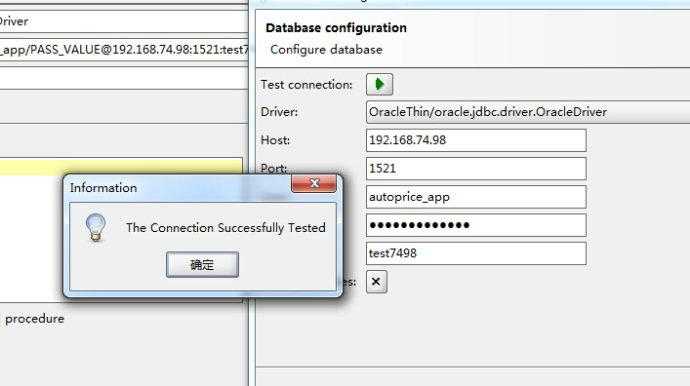Open the Driver combo box OracleThin

[x=528, y=112]
